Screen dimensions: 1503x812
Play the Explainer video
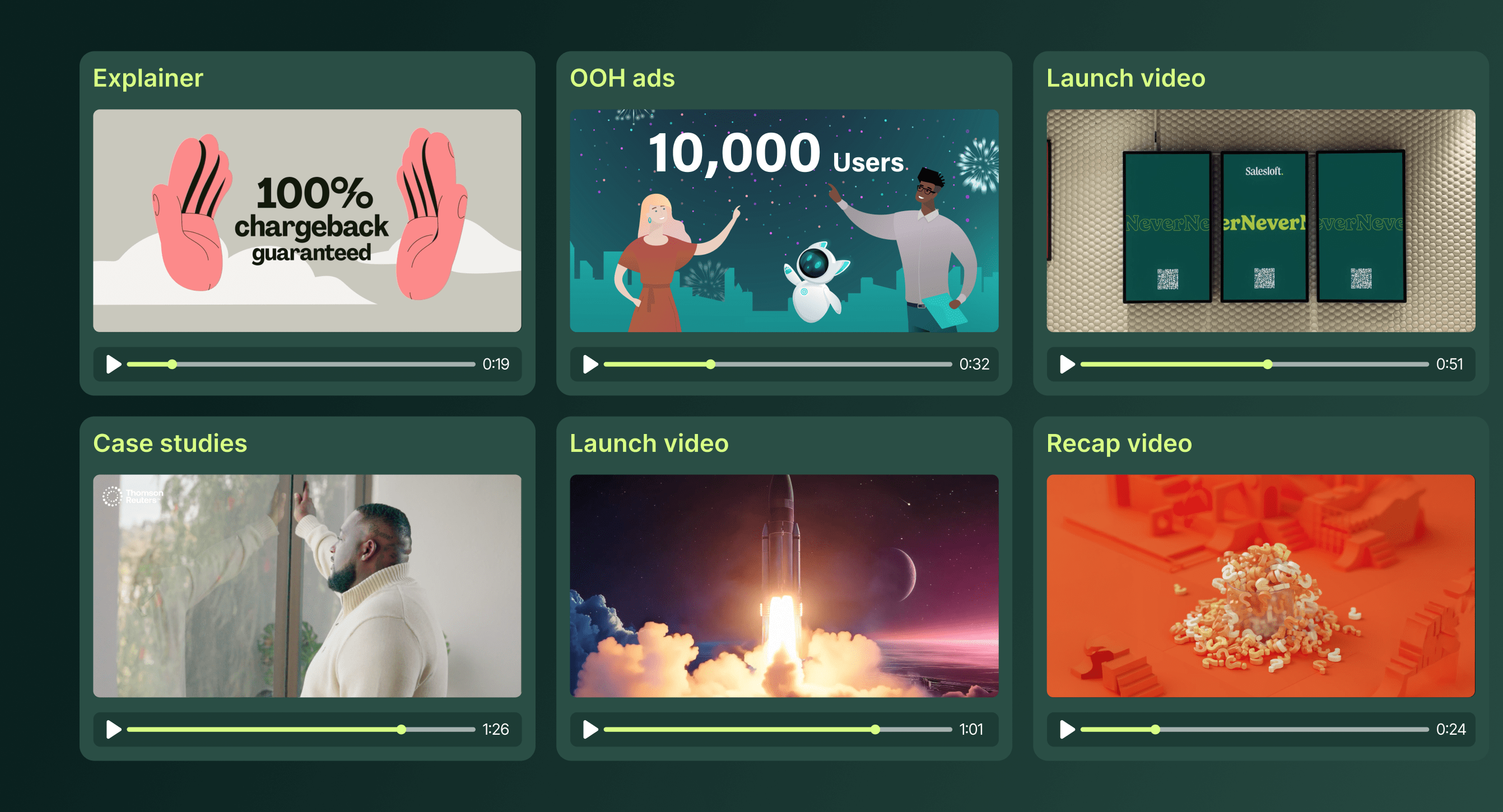pyautogui.click(x=113, y=364)
